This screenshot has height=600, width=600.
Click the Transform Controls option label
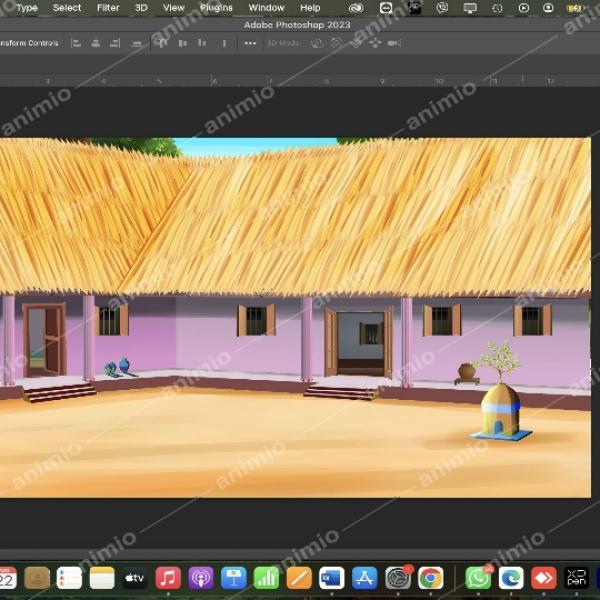point(29,43)
